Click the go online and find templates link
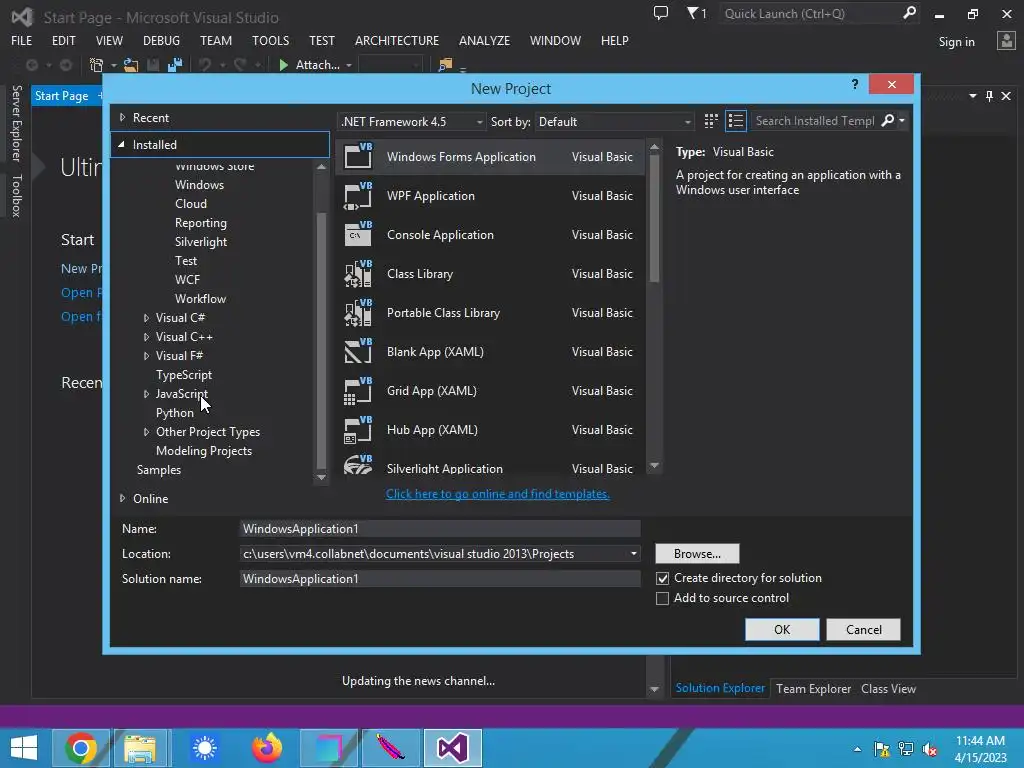The image size is (1024, 768). (498, 494)
